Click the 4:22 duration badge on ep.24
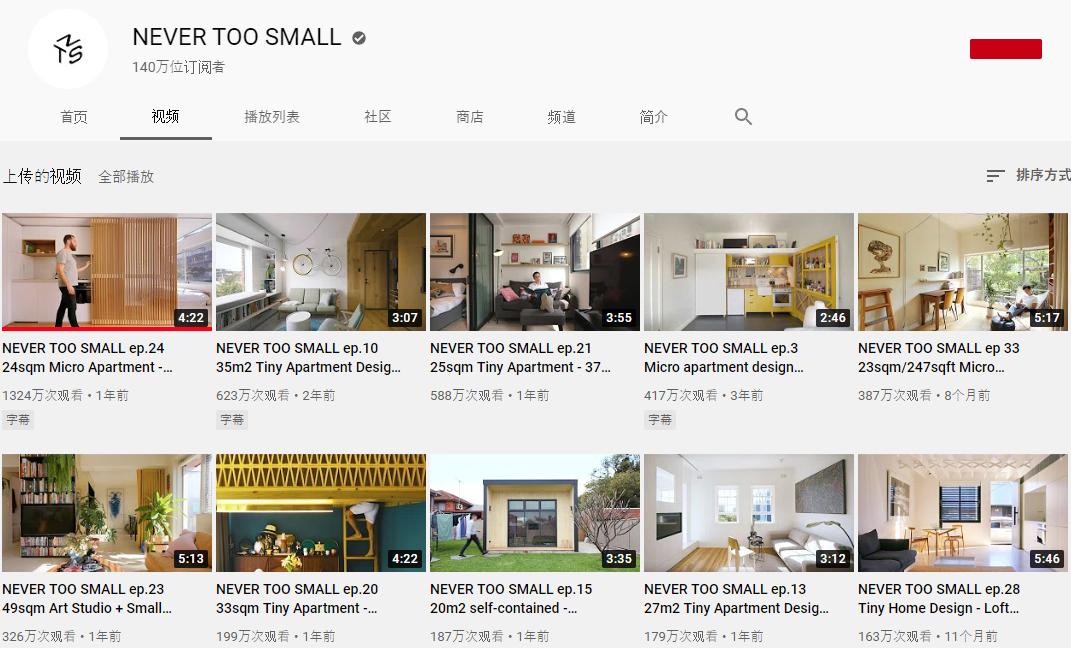The image size is (1071, 648). tap(191, 318)
